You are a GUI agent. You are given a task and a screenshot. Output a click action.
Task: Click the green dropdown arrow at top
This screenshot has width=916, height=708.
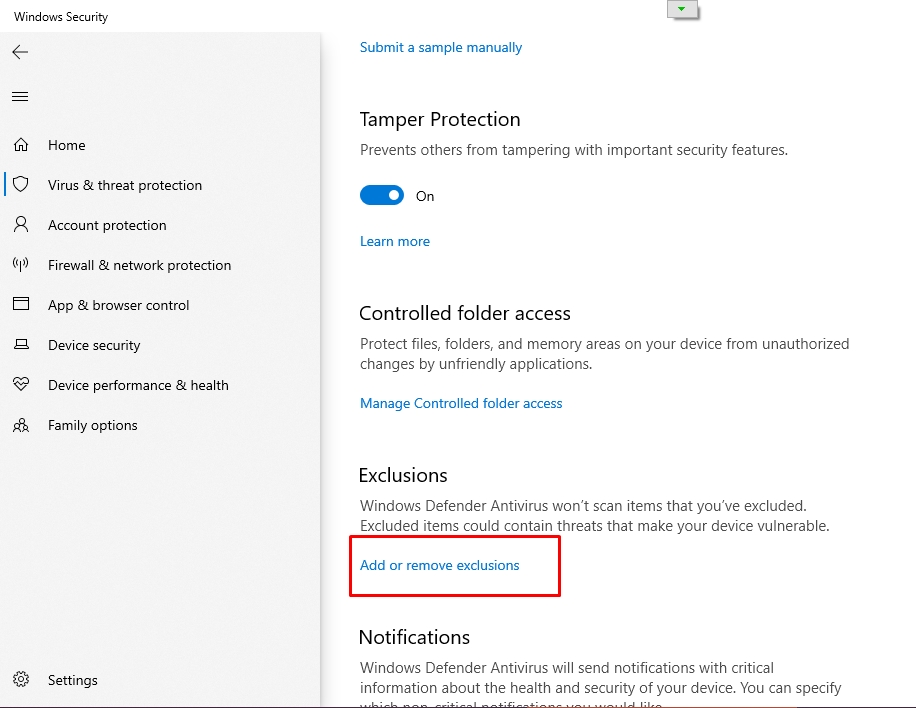pos(681,9)
